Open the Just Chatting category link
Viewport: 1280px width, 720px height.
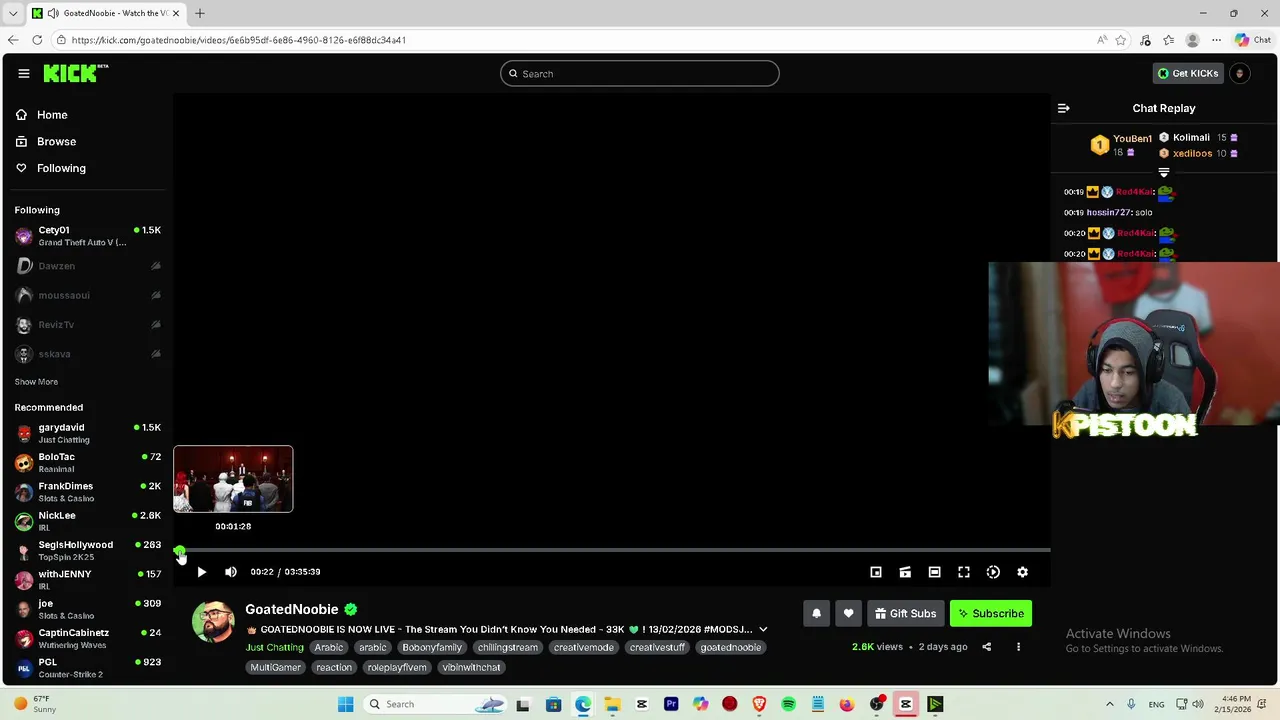pos(275,647)
